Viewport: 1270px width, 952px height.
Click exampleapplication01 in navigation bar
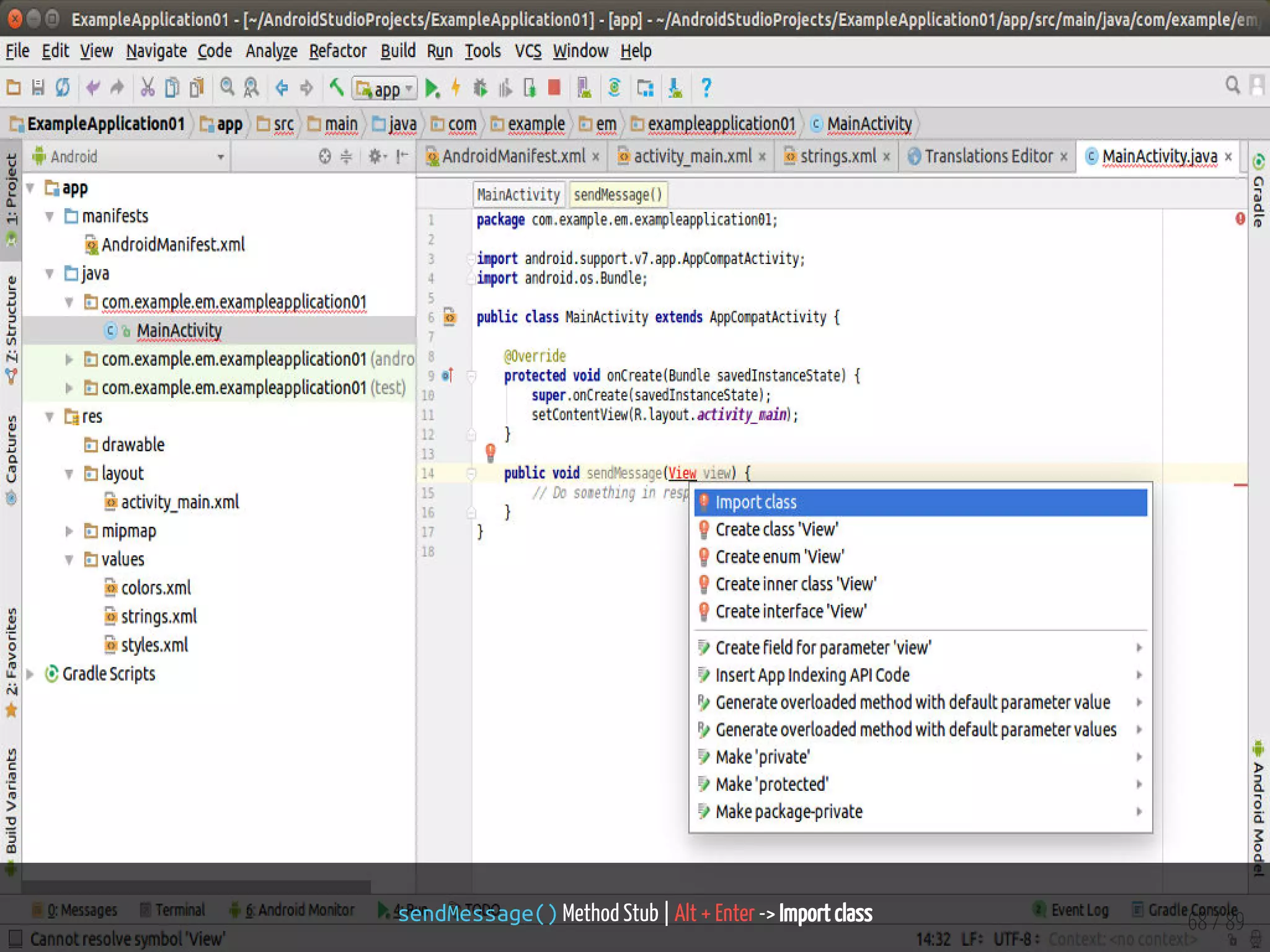click(715, 124)
